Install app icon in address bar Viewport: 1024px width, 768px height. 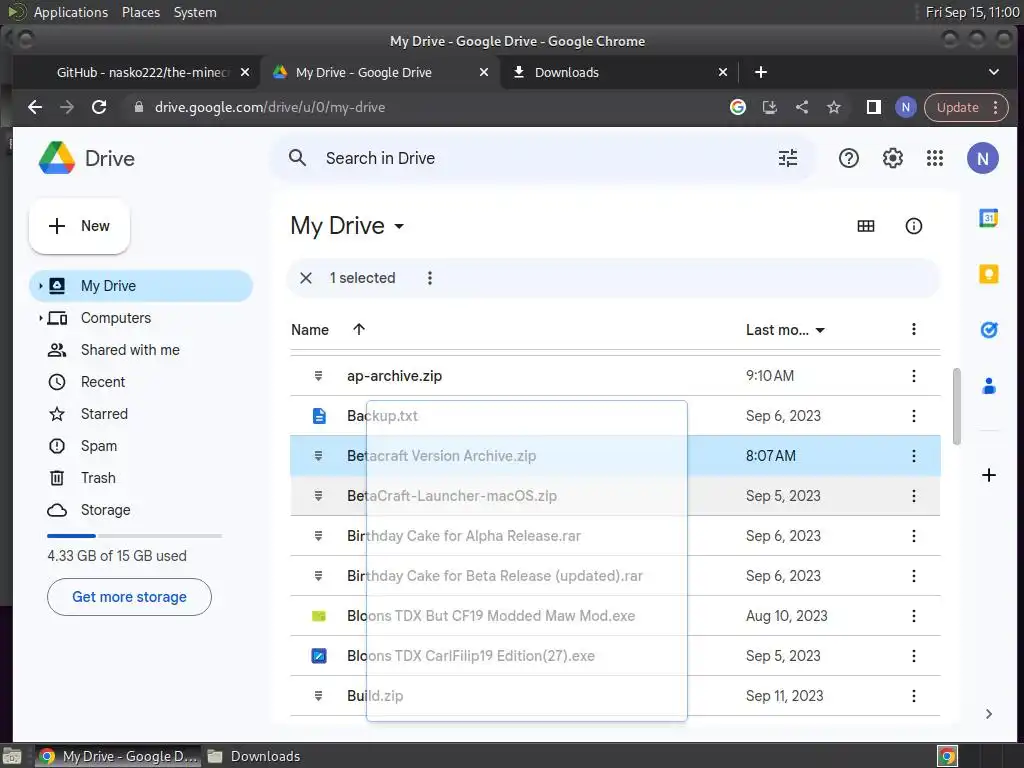[769, 107]
